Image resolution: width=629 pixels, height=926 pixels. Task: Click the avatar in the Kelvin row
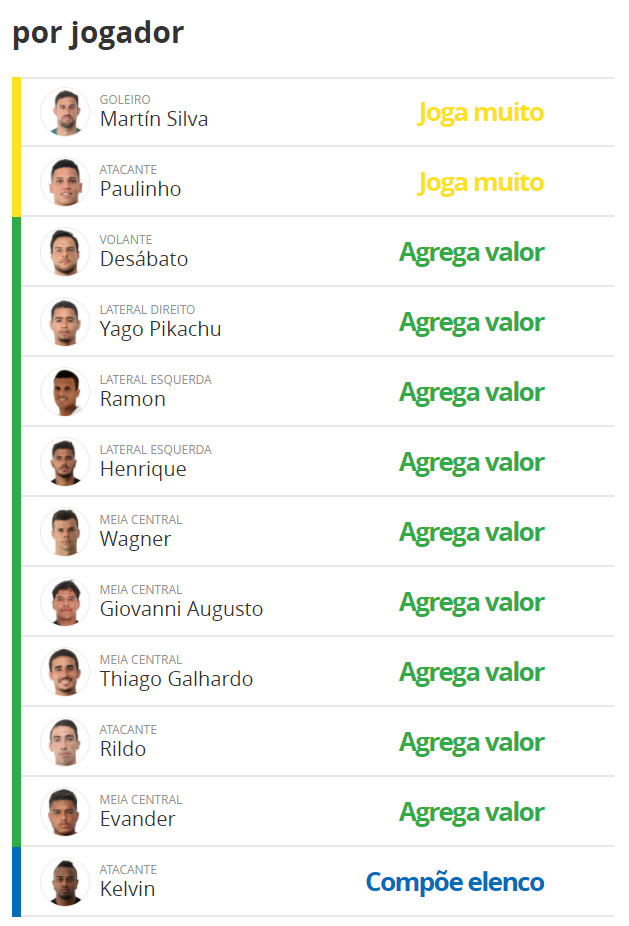click(x=65, y=882)
